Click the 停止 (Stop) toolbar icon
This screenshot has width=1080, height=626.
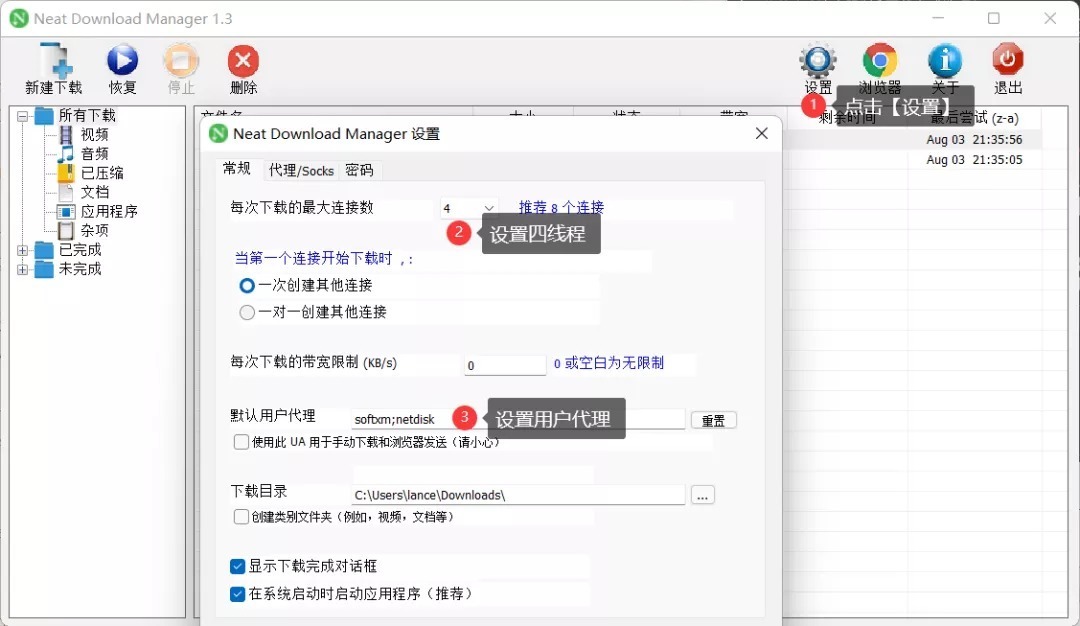(180, 61)
